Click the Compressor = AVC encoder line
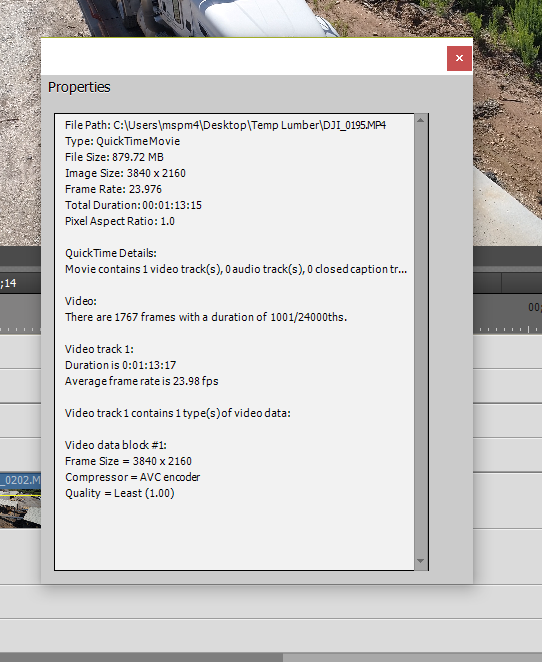The image size is (542, 662). (133, 477)
